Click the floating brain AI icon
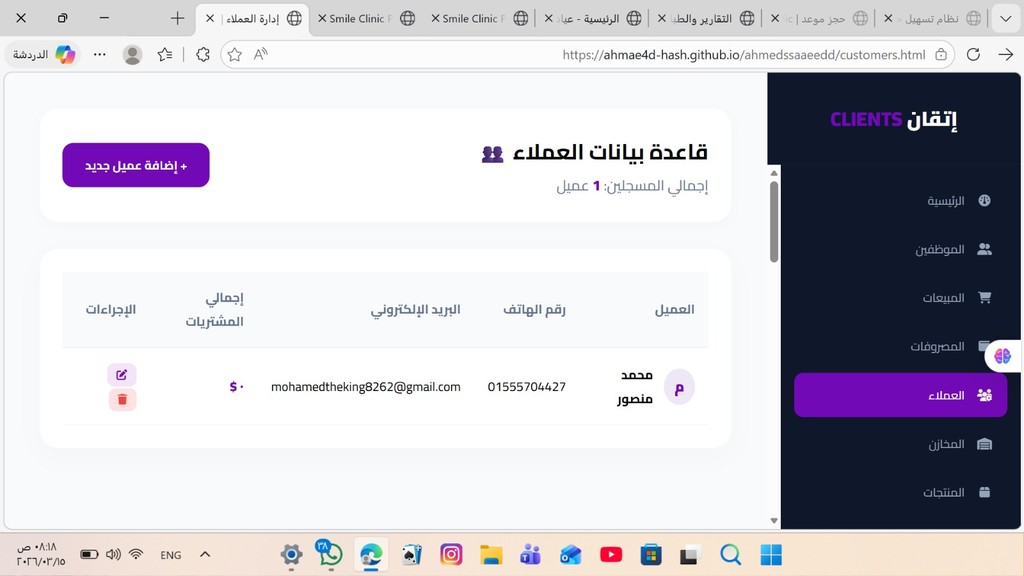This screenshot has height=576, width=1024. pos(1002,356)
